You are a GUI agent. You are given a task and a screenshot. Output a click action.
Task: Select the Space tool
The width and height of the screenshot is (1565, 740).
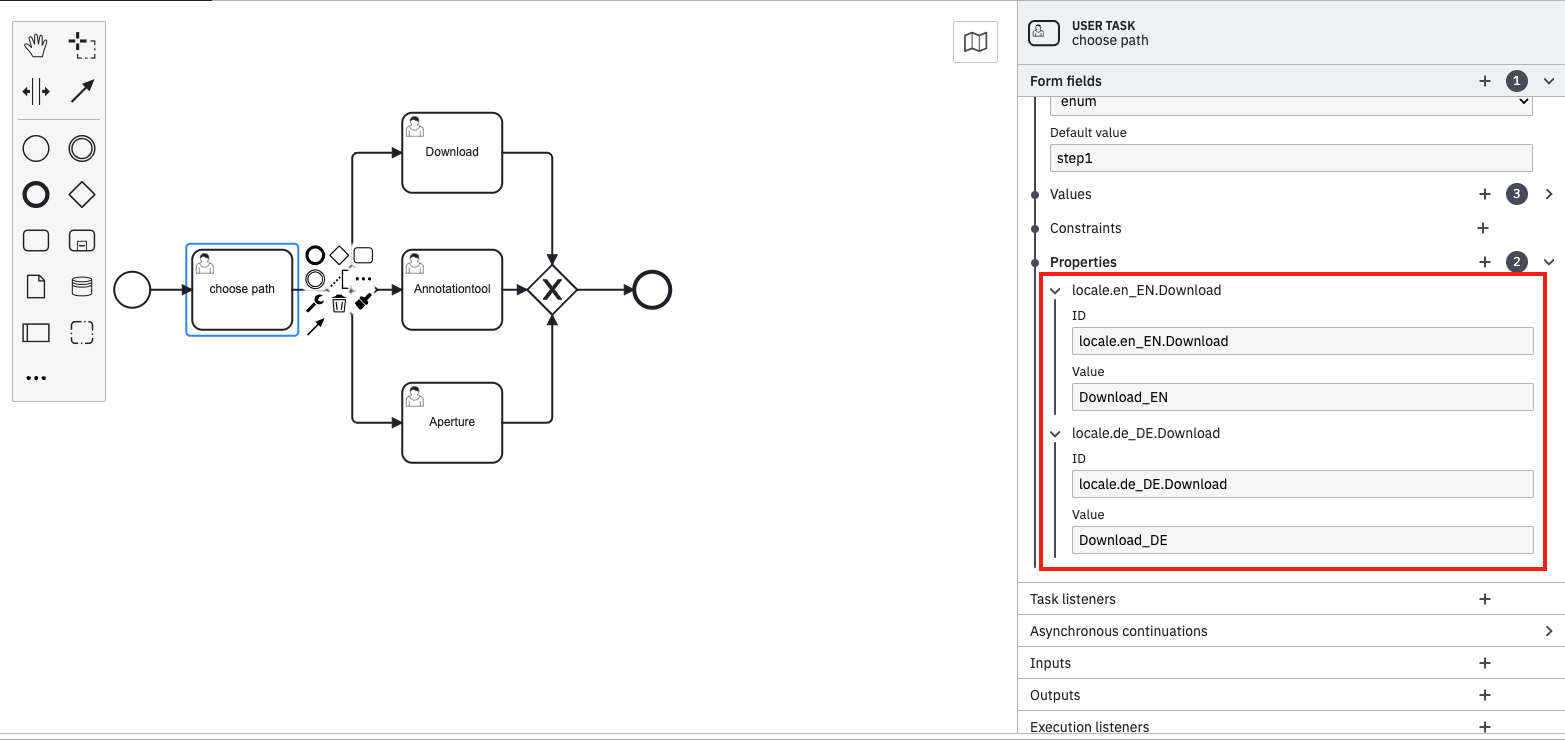36,91
